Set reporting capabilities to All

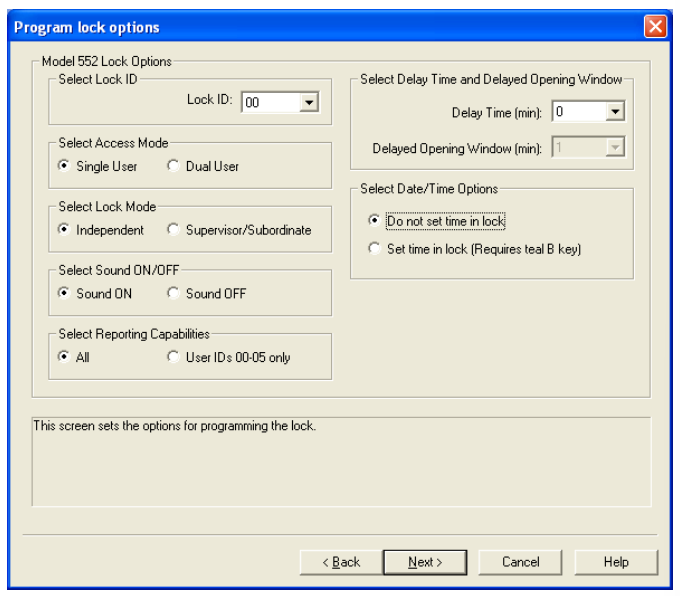[65, 357]
